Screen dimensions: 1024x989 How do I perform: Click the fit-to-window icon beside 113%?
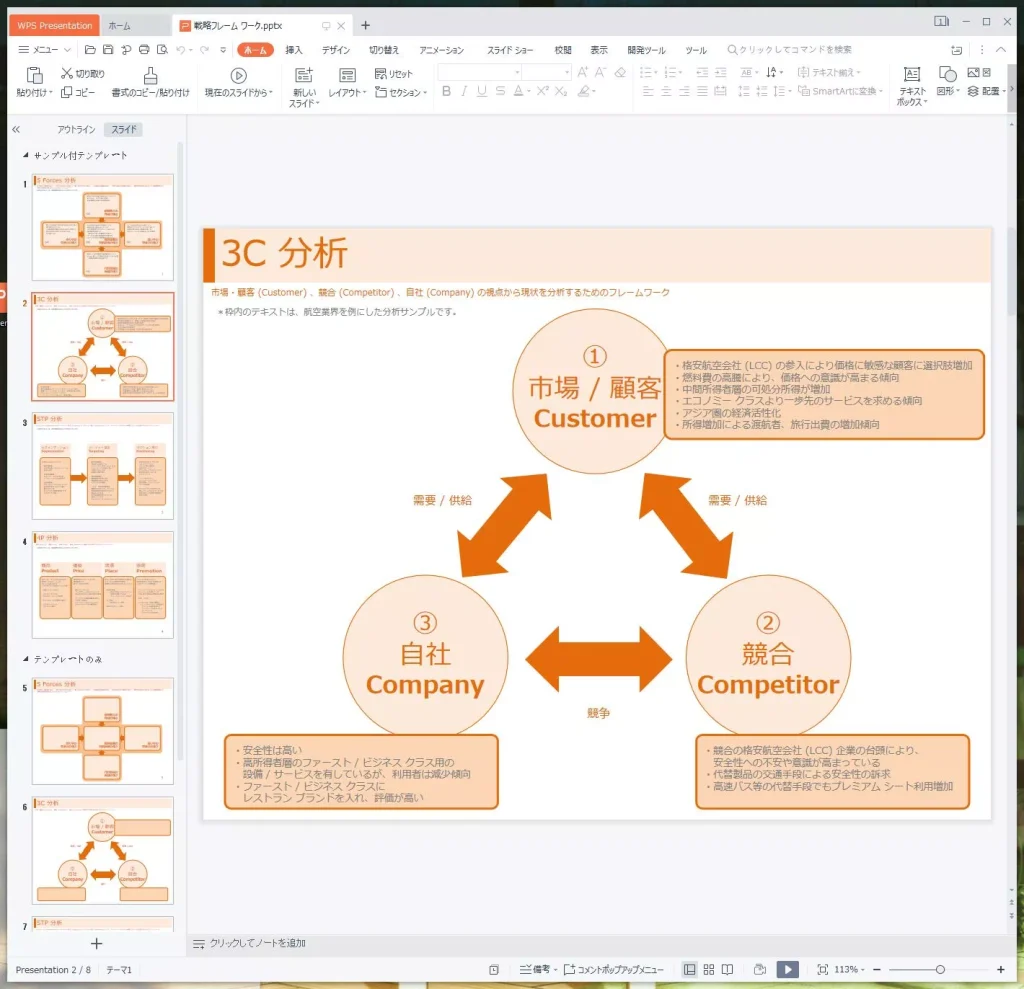(823, 969)
